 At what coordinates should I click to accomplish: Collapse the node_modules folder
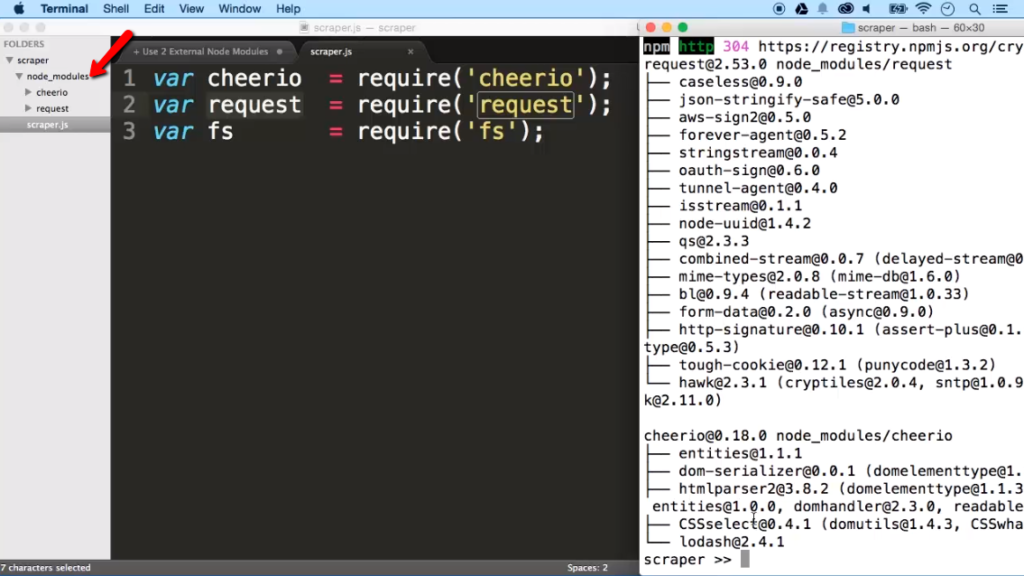point(19,76)
